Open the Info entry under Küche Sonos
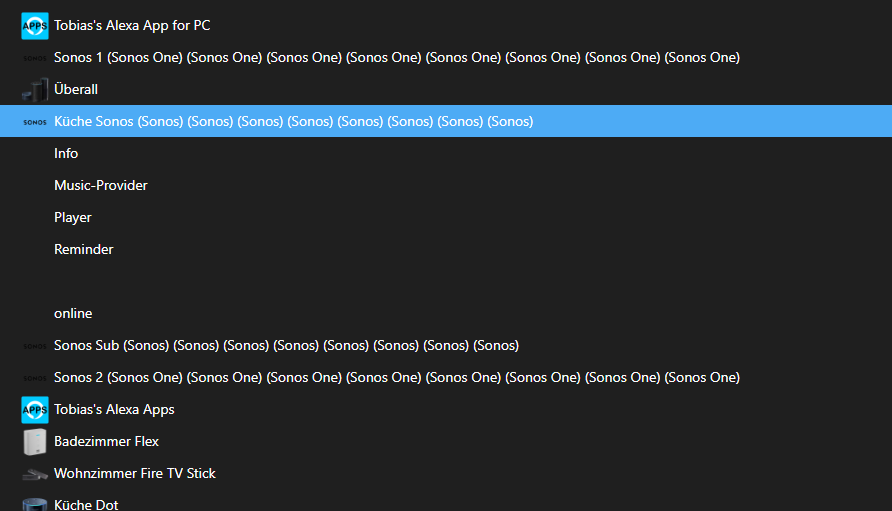The width and height of the screenshot is (892, 511). 66,154
